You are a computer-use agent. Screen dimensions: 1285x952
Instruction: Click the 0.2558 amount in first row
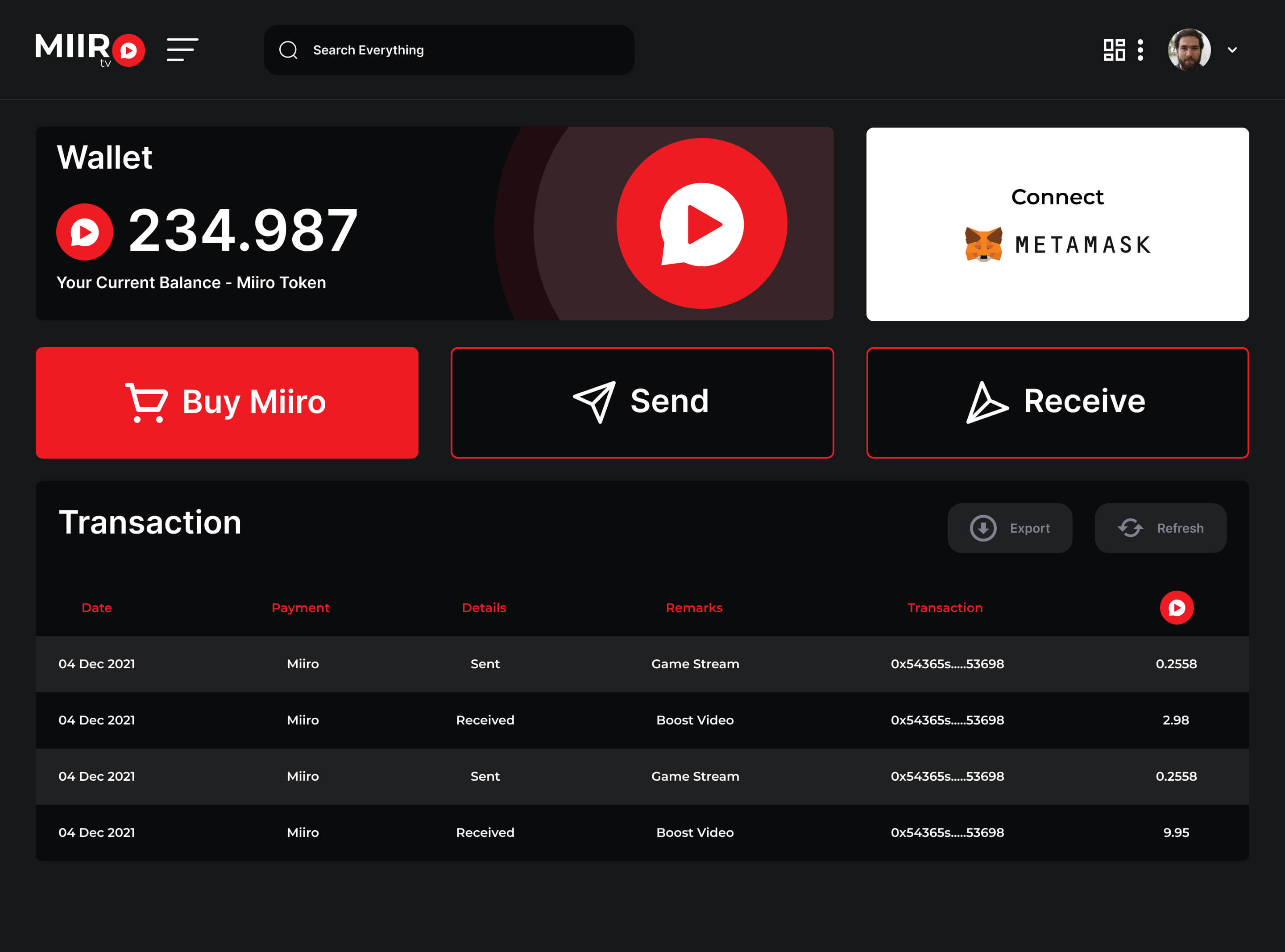1176,664
